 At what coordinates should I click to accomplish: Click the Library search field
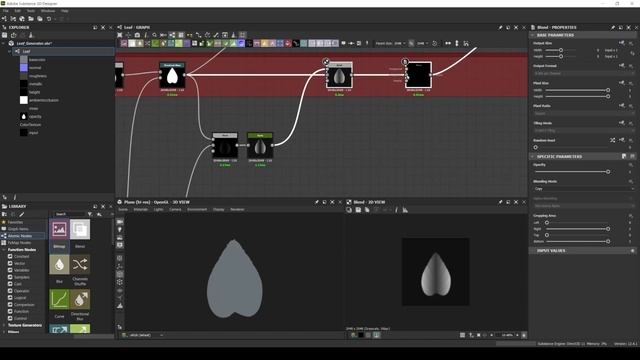[x=70, y=214]
